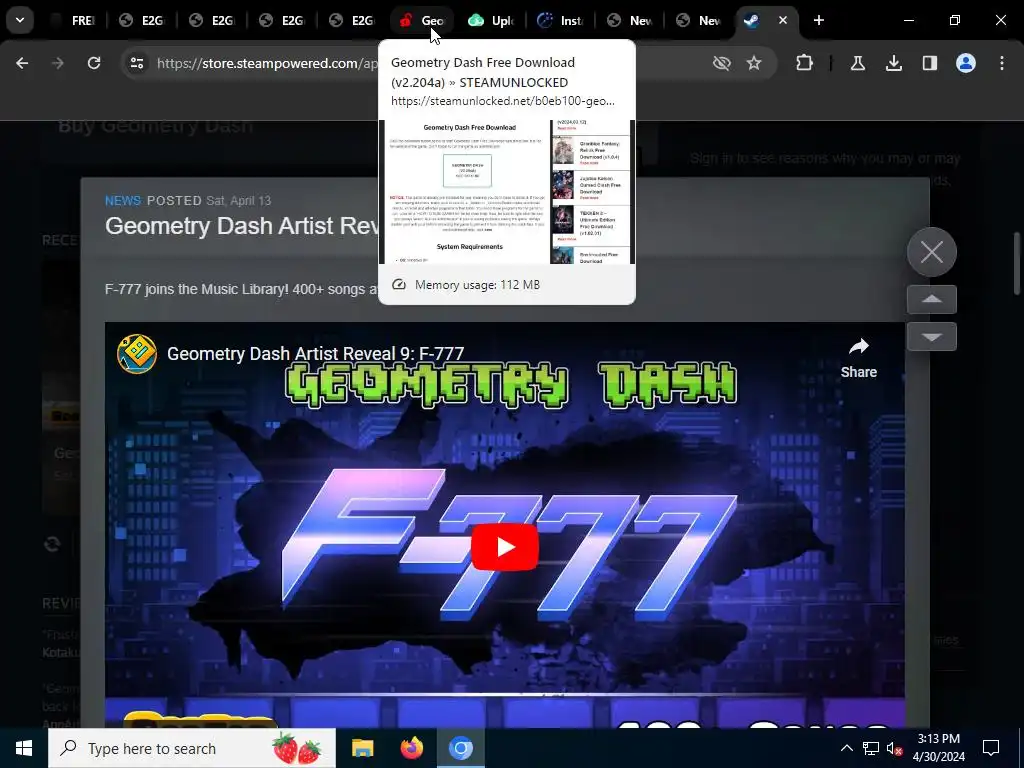This screenshot has height=768, width=1024.
Task: Switch to the second New tab
Action: click(699, 21)
